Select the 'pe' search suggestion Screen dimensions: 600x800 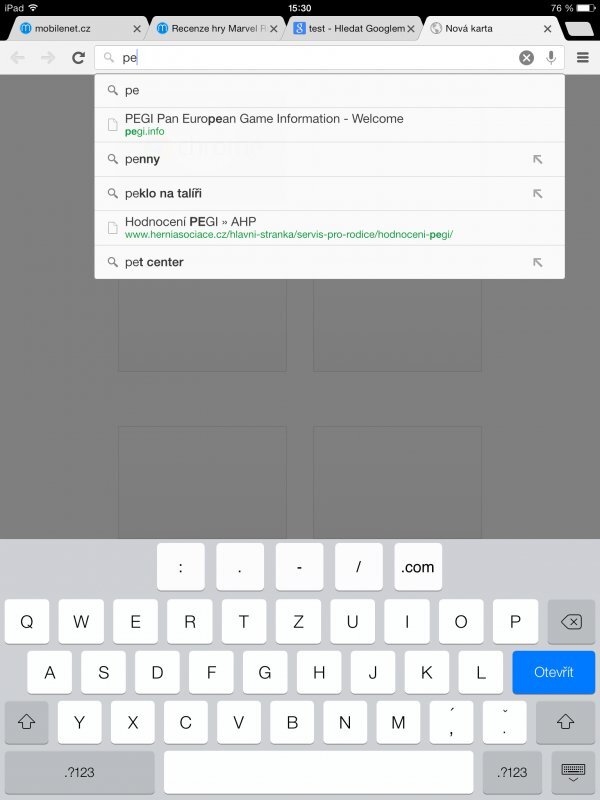pyautogui.click(x=330, y=91)
